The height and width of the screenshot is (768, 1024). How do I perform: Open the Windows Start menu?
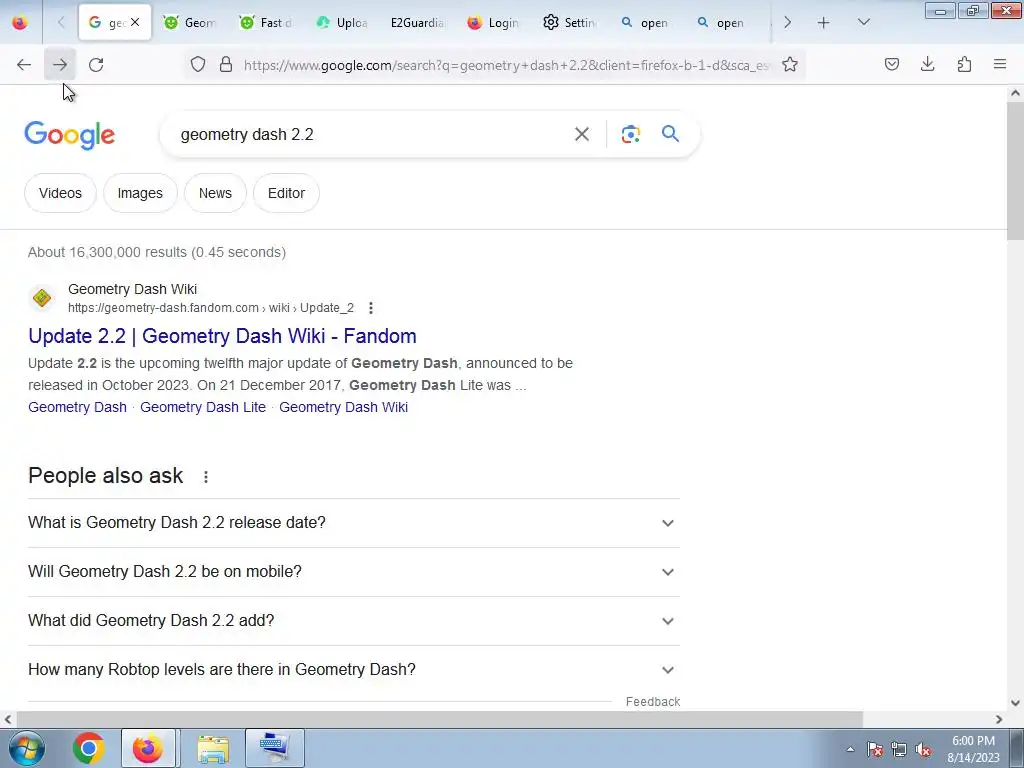(27, 748)
